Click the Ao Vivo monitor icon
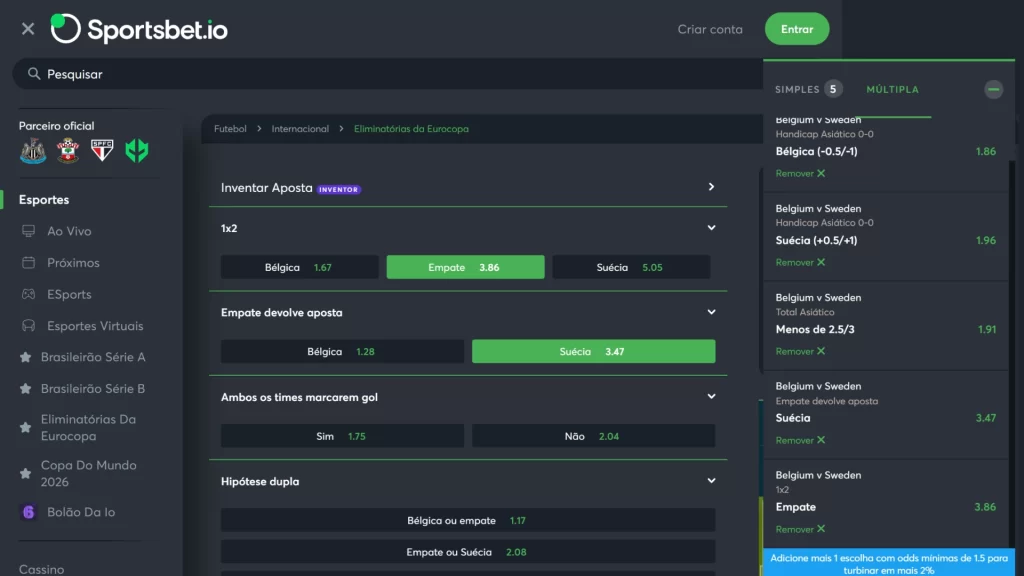This screenshot has height=576, width=1024. [28, 231]
